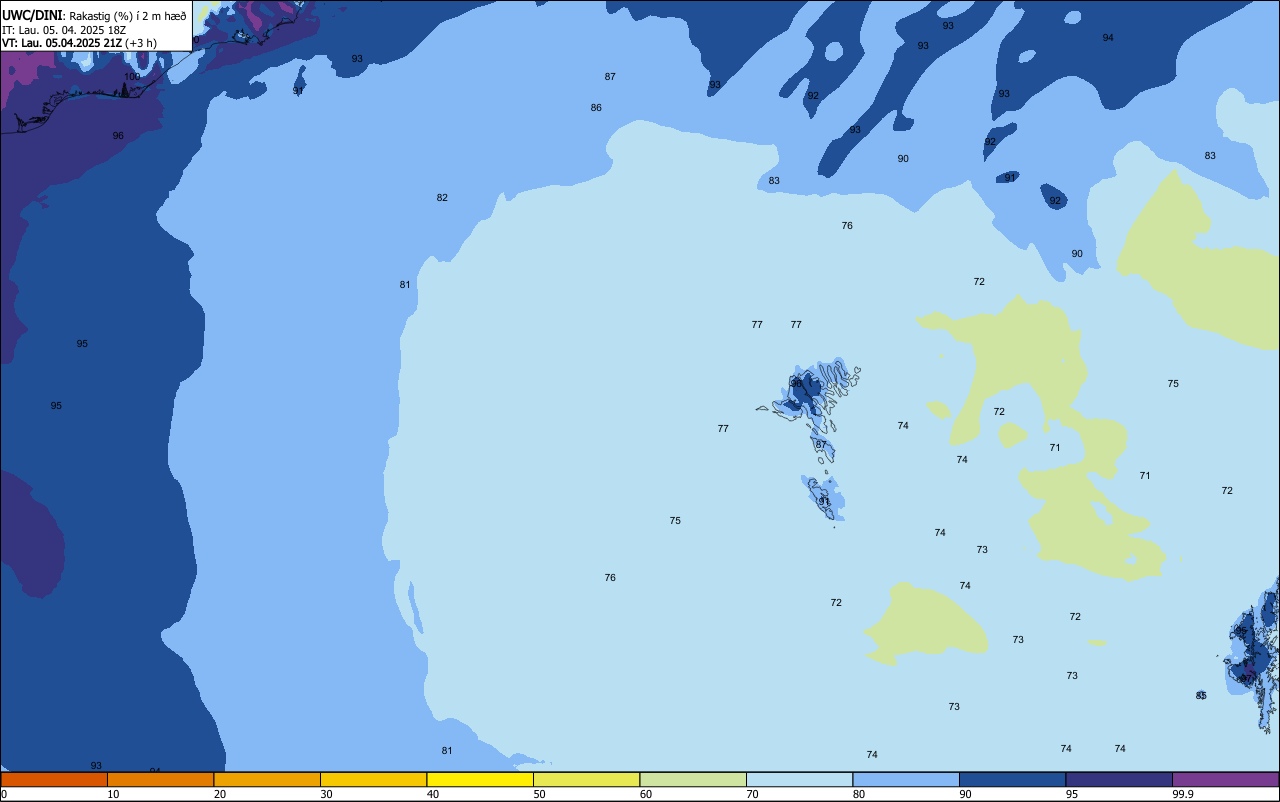Click the dark orange 0–10 legend swatch
The width and height of the screenshot is (1280, 802).
pyautogui.click(x=54, y=779)
